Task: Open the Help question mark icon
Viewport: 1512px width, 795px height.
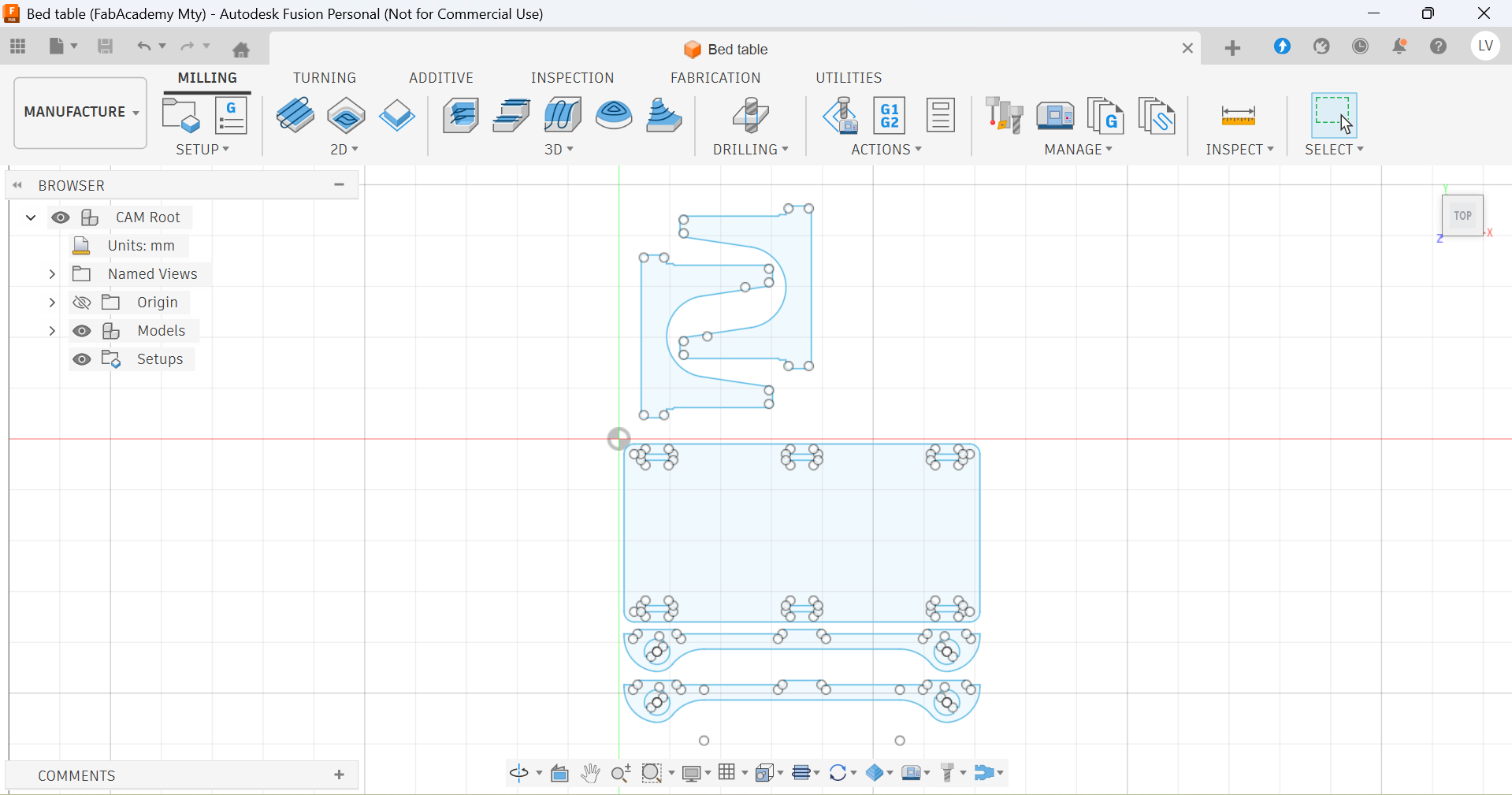Action: pyautogui.click(x=1439, y=46)
